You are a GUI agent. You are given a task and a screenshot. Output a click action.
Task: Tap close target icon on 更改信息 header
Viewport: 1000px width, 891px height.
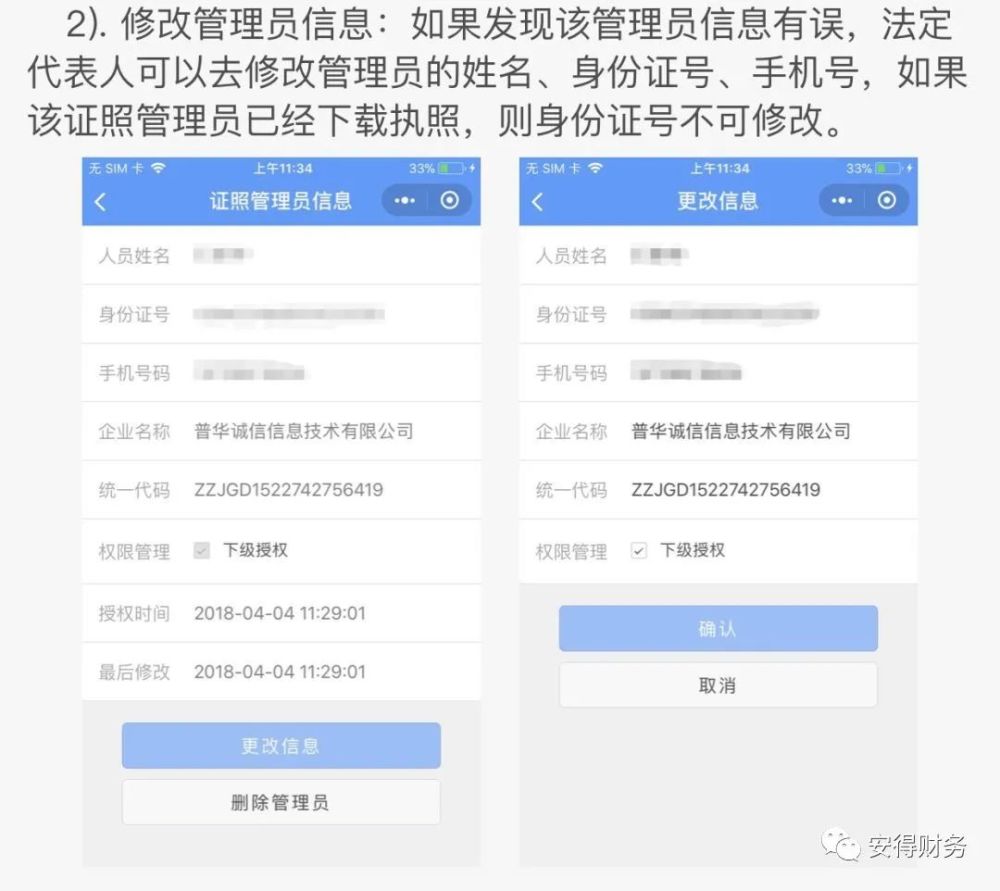tap(886, 201)
